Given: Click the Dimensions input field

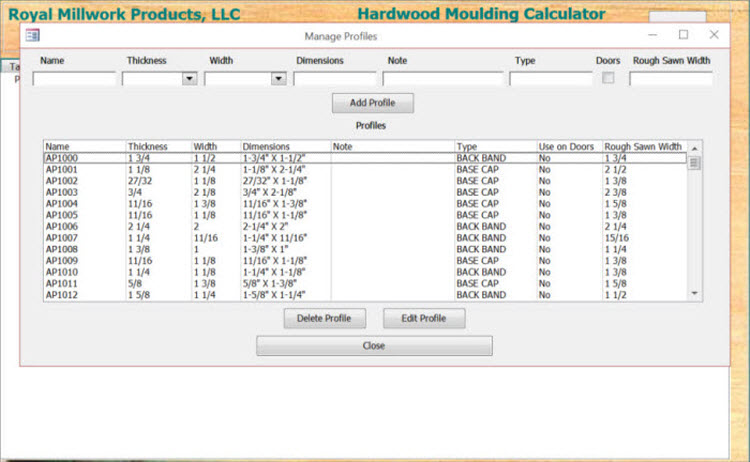Looking at the screenshot, I should click(x=335, y=78).
